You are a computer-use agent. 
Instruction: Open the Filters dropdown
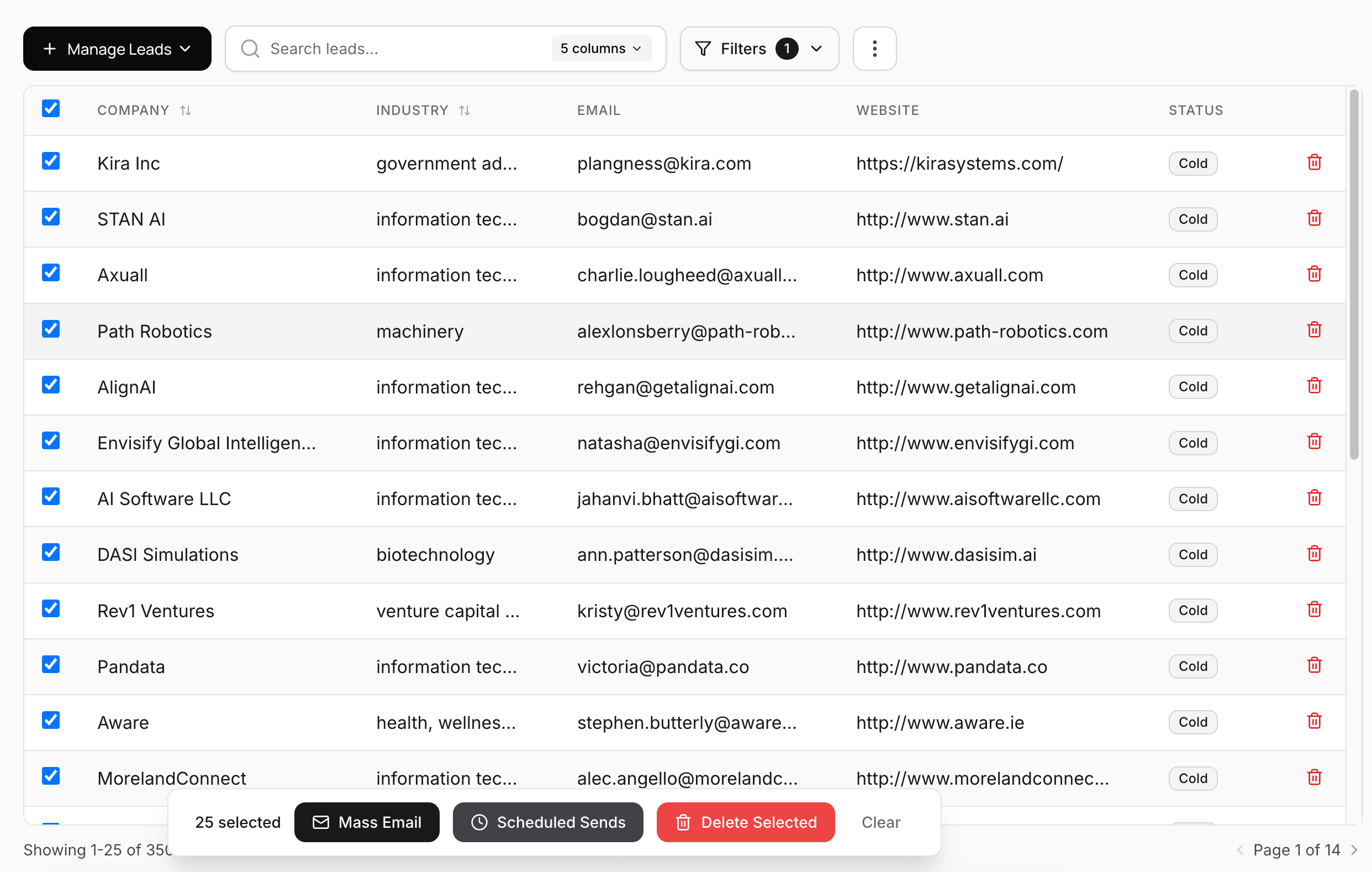[x=759, y=49]
